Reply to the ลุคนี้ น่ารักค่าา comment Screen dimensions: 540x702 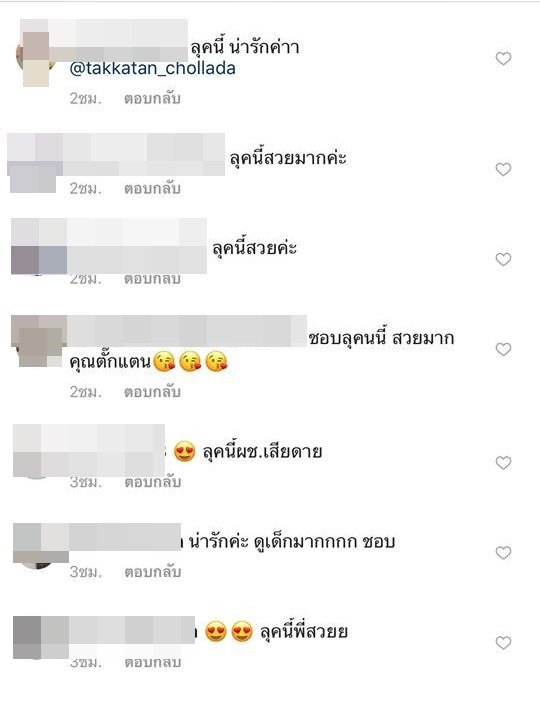point(152,98)
